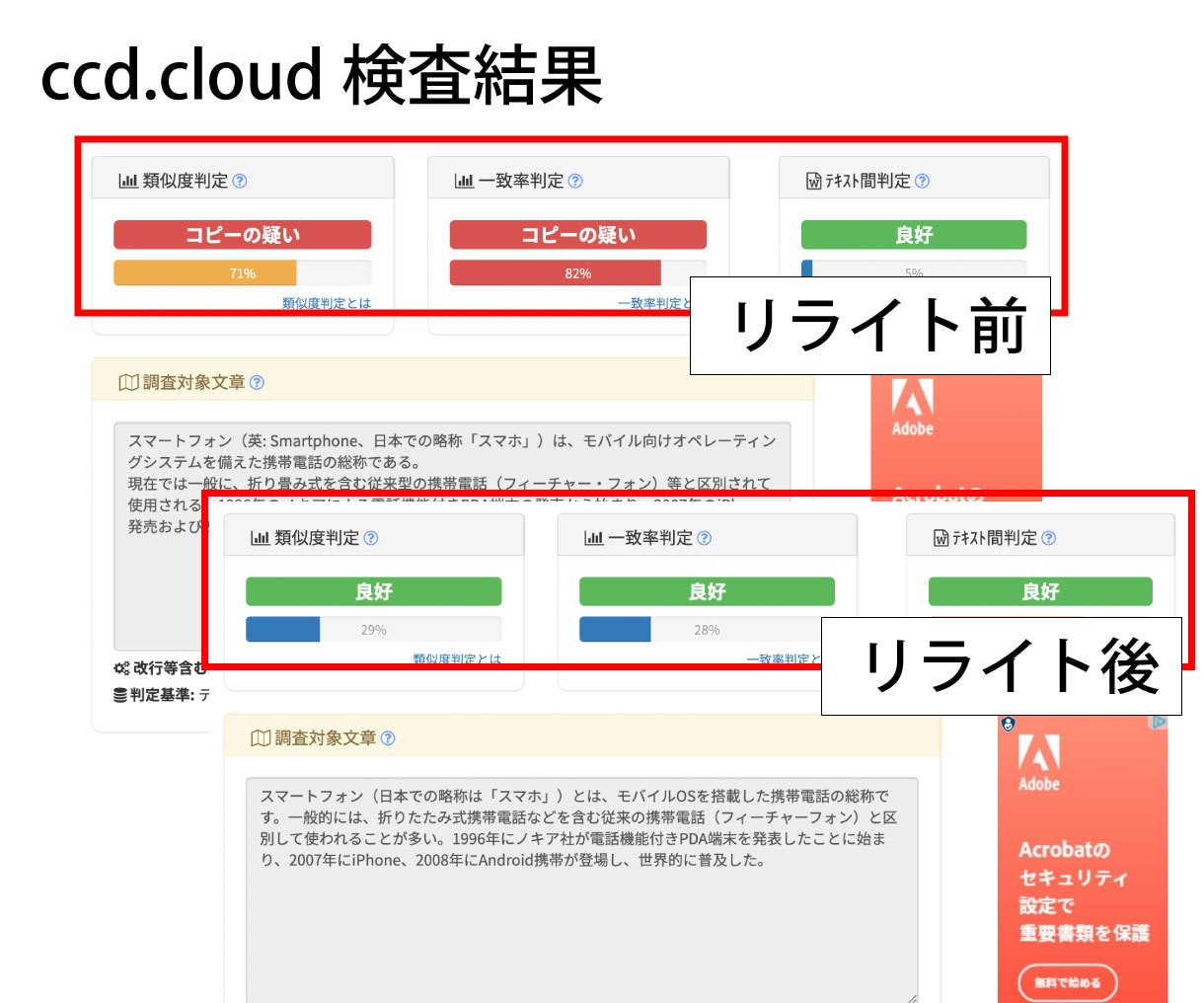This screenshot has width=1204, height=1003.
Task: Click the 良好 badge above the 28% bar
Action: (x=707, y=591)
